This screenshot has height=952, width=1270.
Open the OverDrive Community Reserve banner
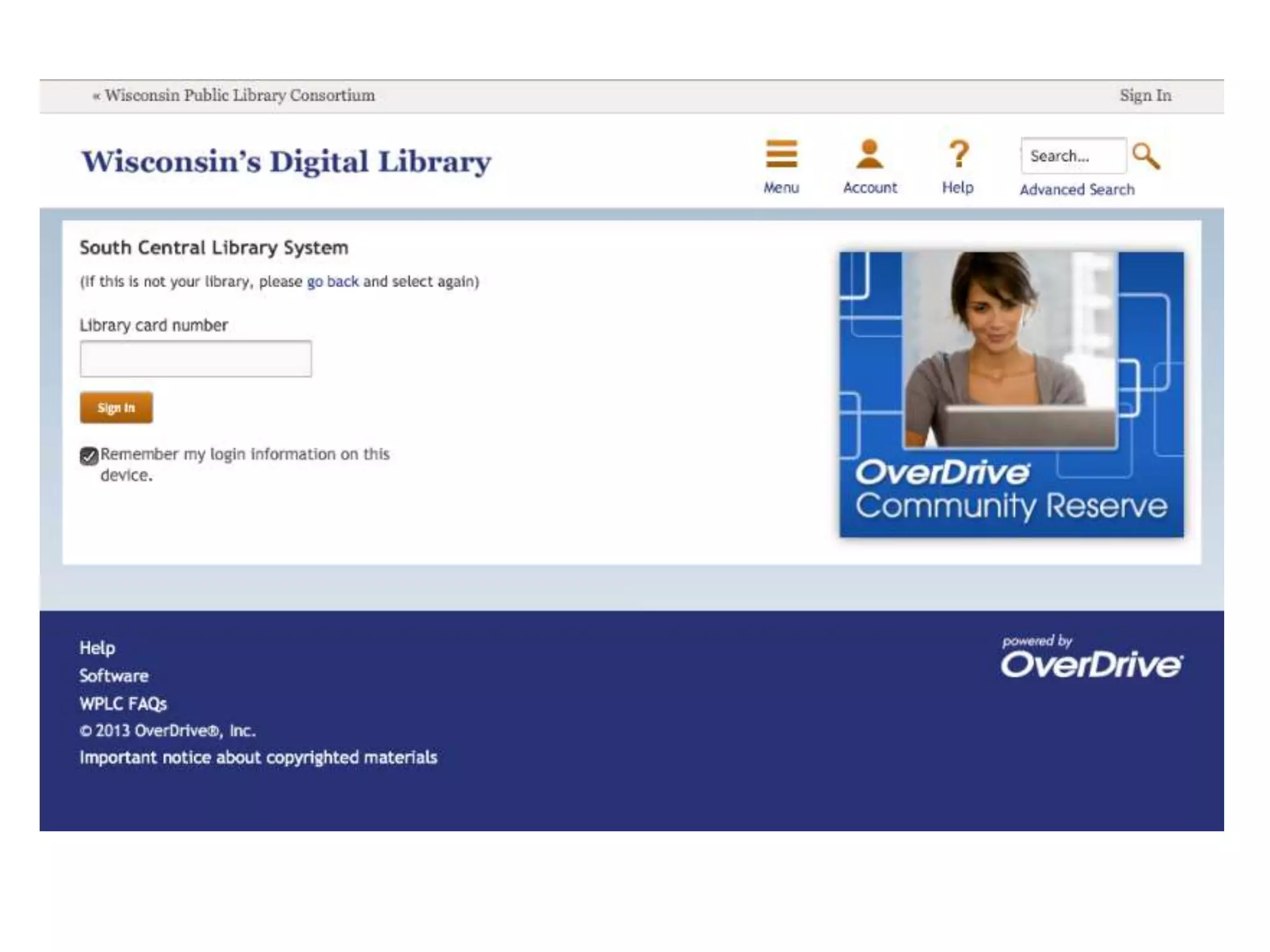[1011, 394]
